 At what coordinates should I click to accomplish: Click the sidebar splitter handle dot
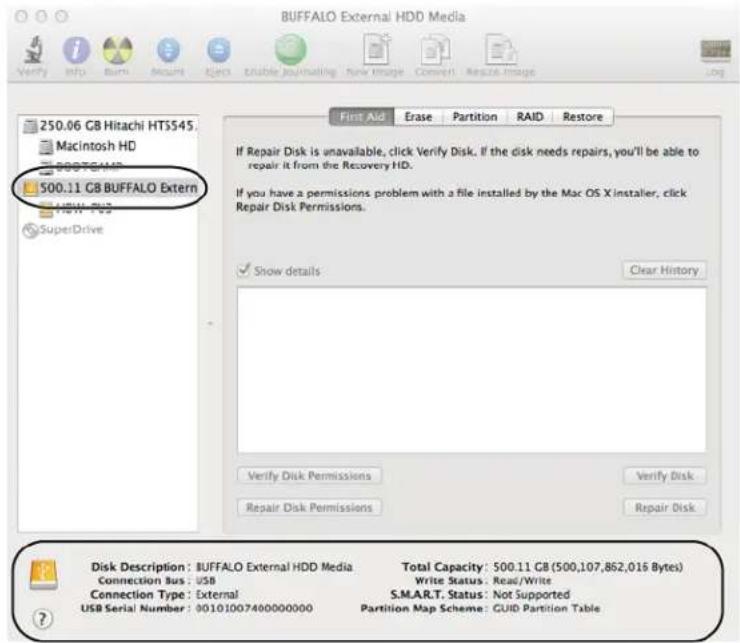tap(210, 323)
